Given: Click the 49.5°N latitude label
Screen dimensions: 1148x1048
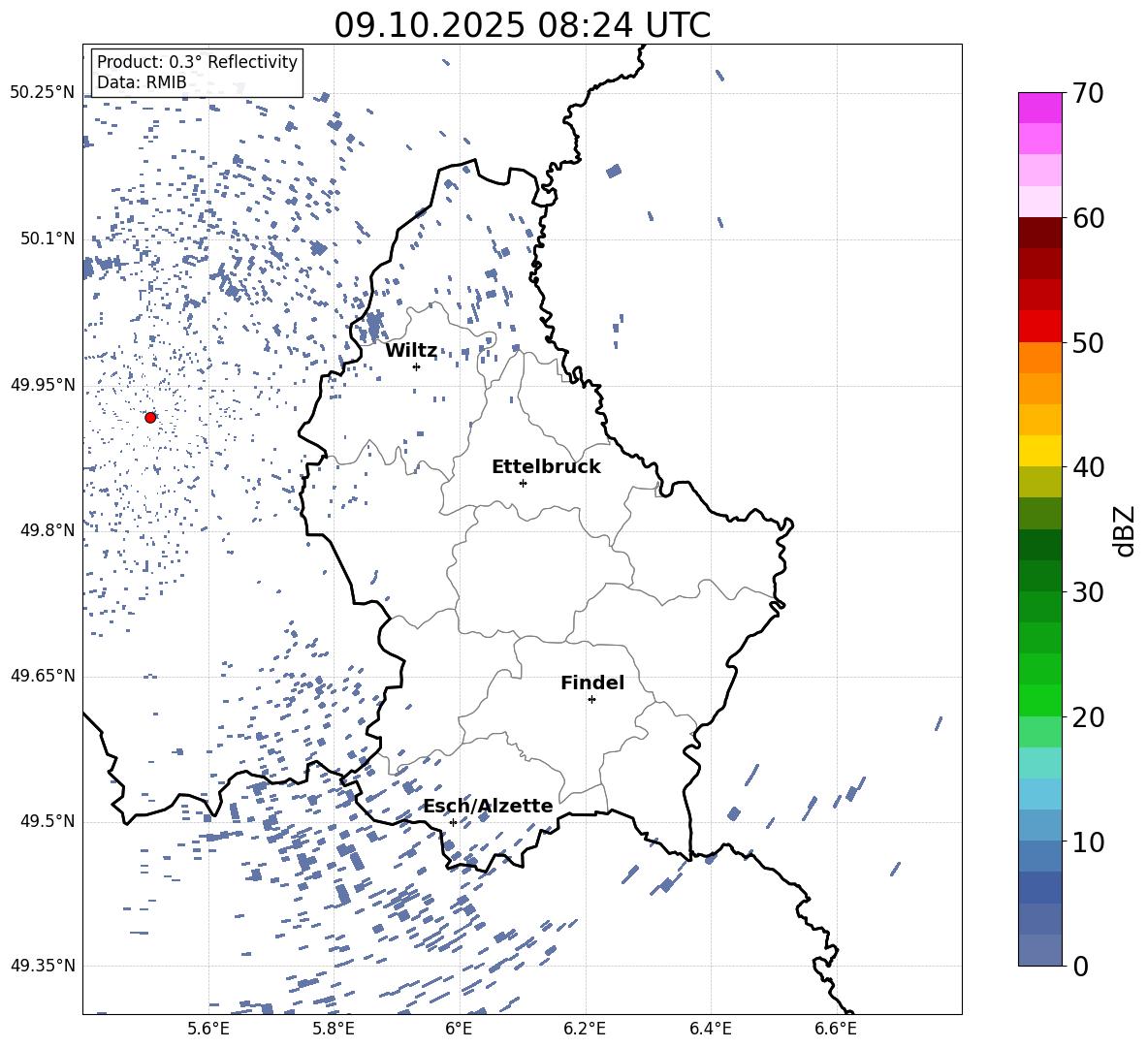Looking at the screenshot, I should (x=48, y=821).
